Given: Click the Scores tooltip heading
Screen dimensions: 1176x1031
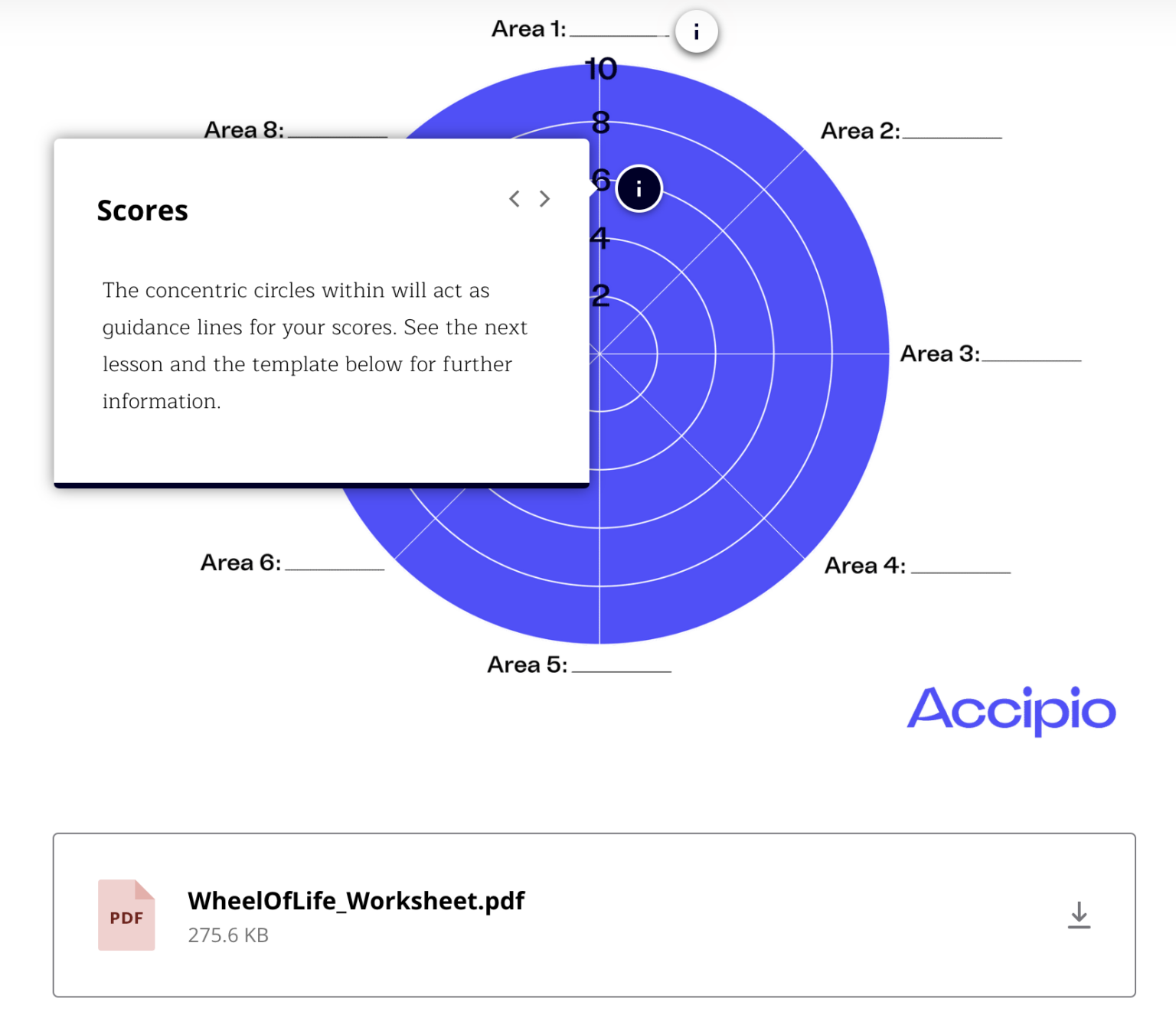Looking at the screenshot, I should (142, 210).
